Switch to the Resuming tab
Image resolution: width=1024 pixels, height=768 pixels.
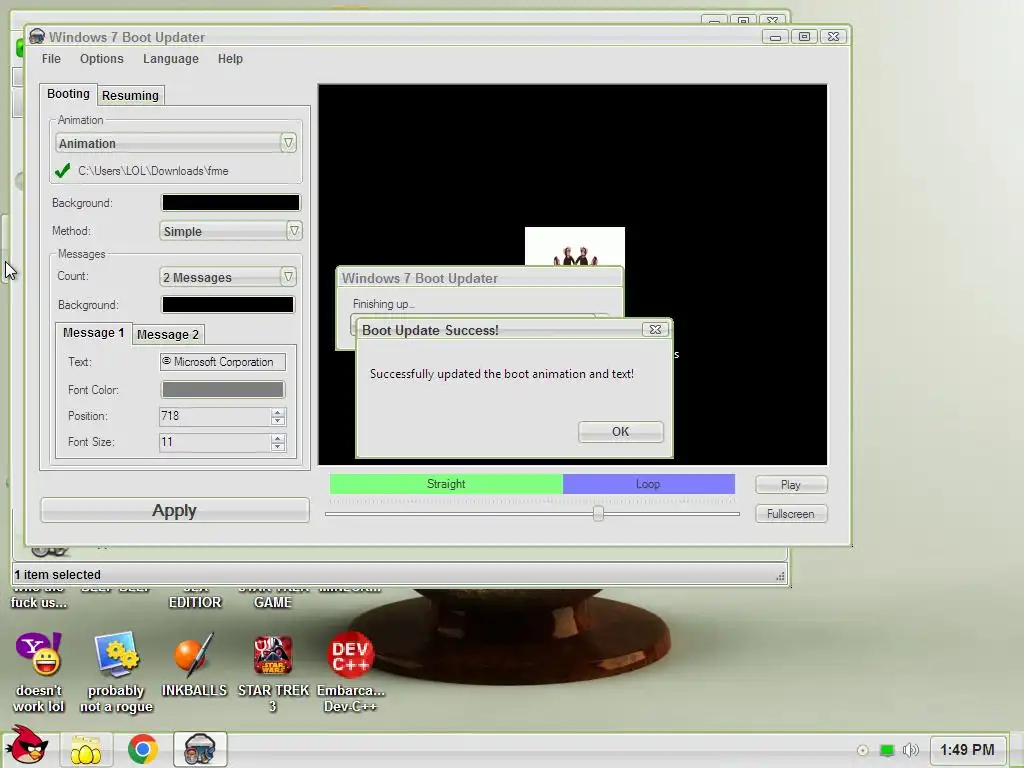130,95
